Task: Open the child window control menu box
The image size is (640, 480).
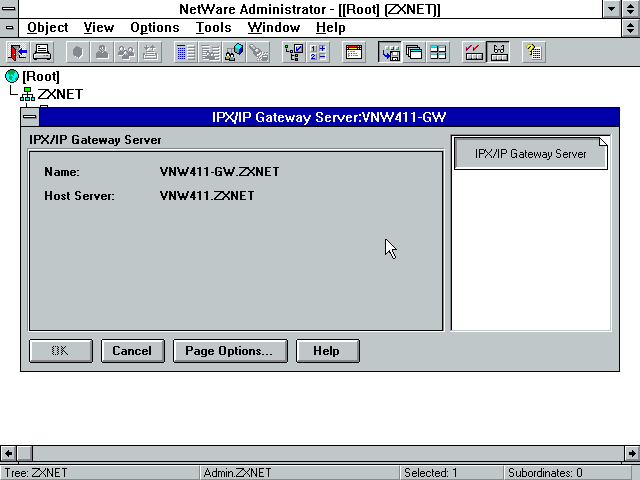Action: coord(9,28)
